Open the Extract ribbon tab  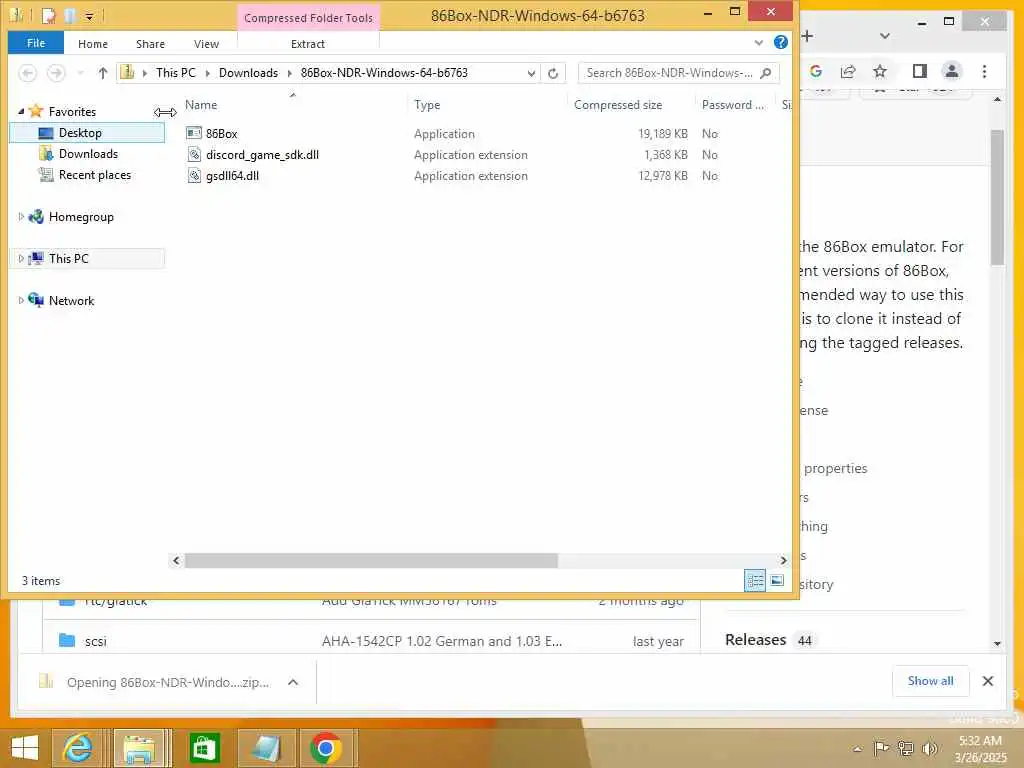point(308,44)
